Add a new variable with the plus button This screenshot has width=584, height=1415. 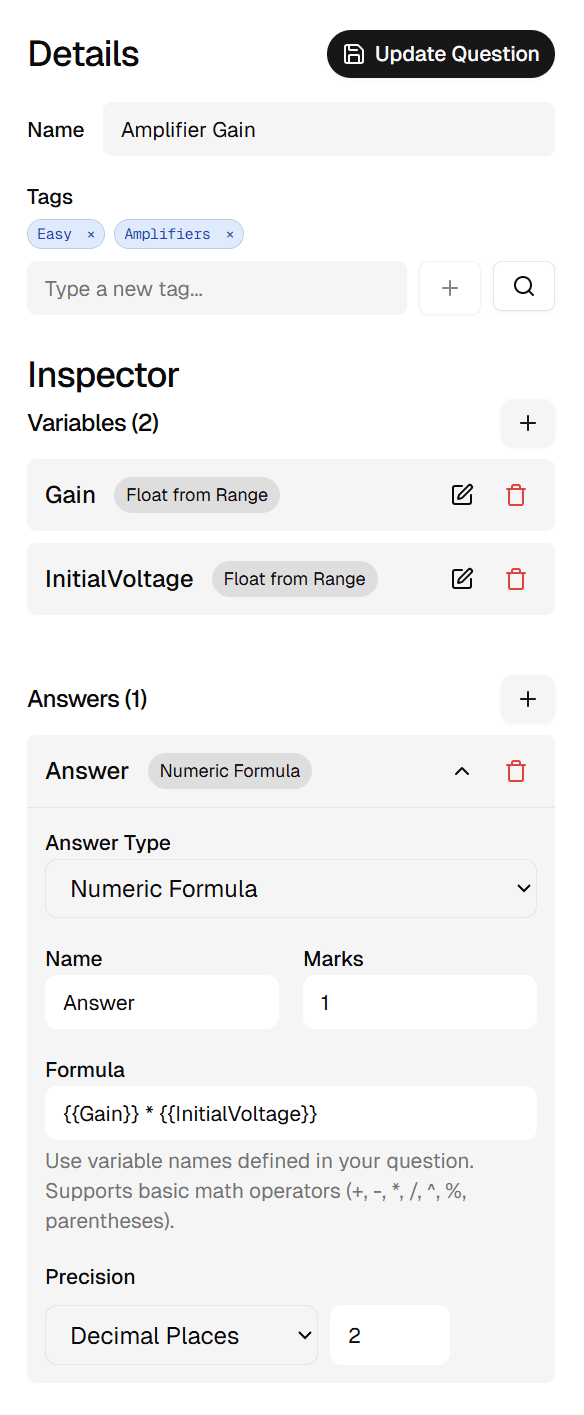(x=527, y=423)
